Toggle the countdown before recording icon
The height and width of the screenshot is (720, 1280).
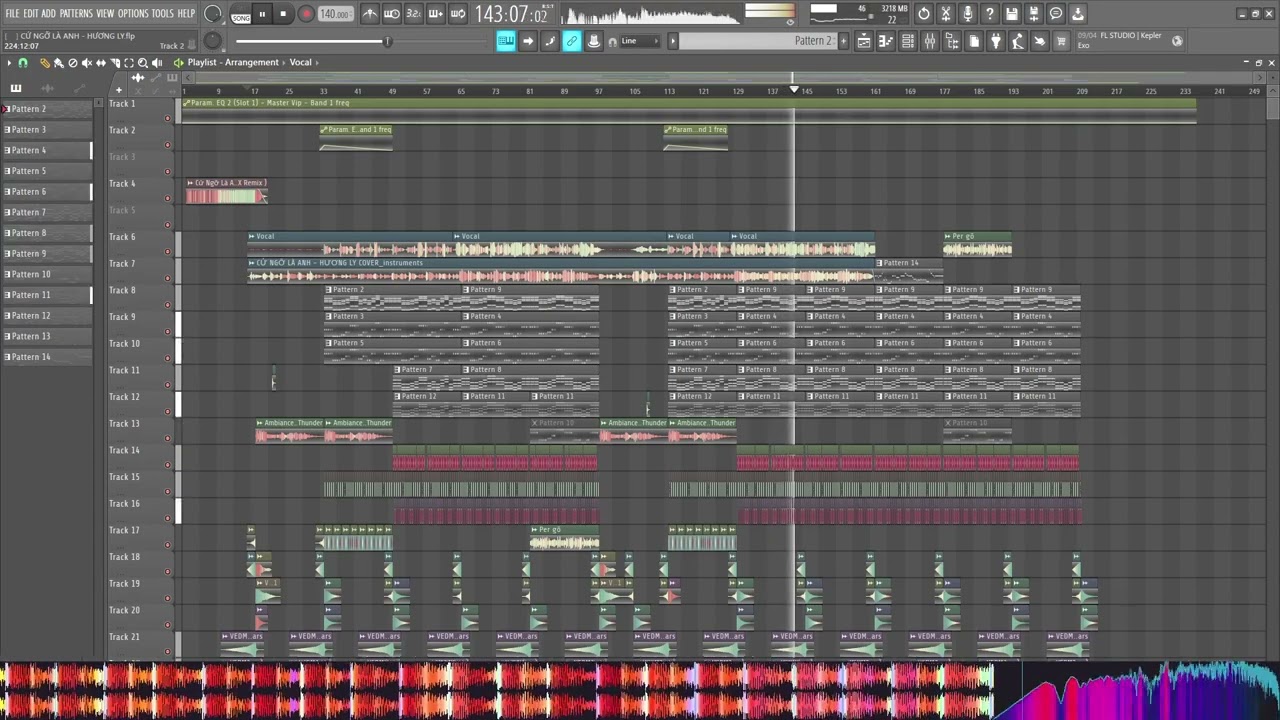click(414, 14)
